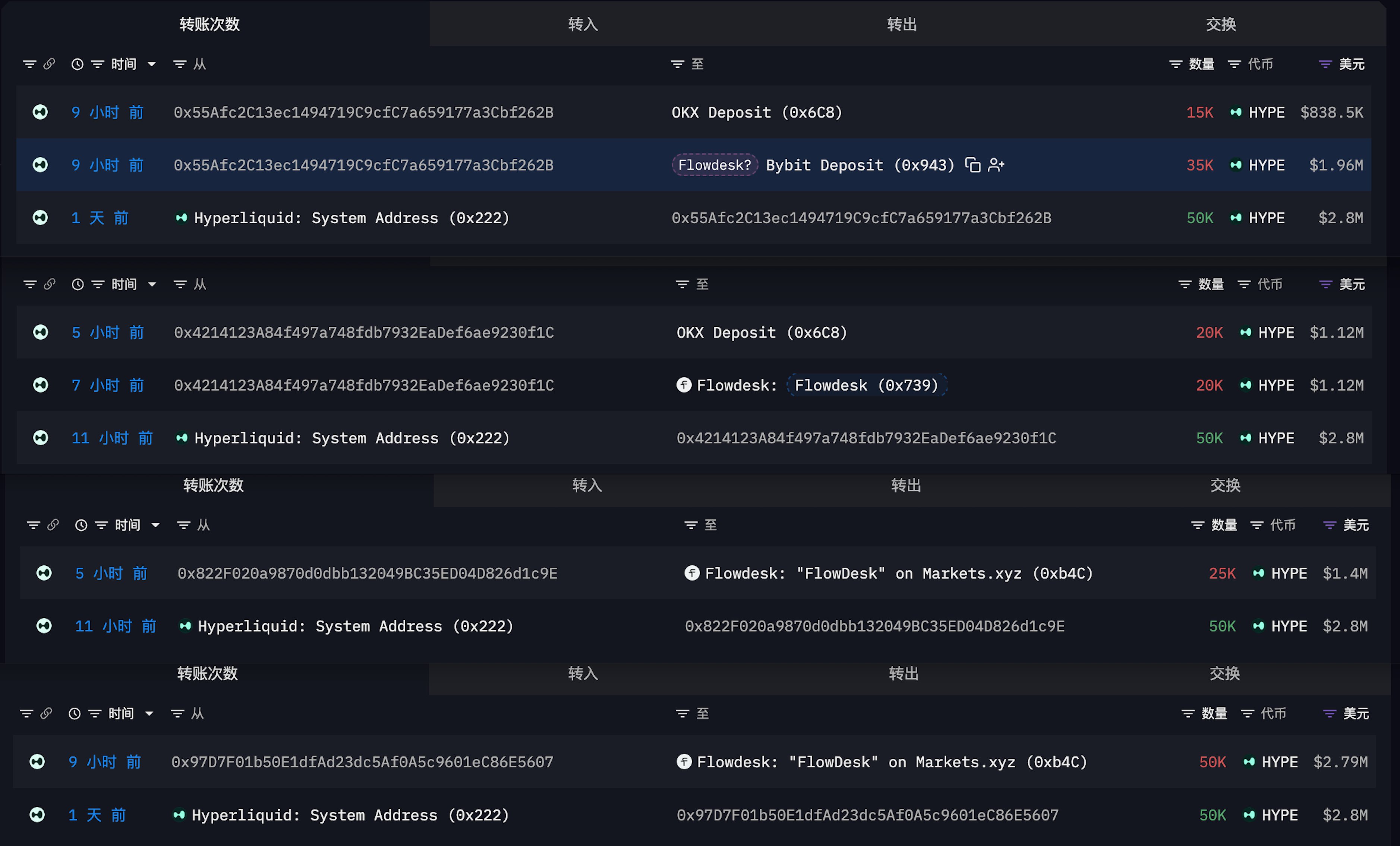Screen dimensions: 1400x846
Task: Click the Flowdesk logo in the 25K HYPE row
Action: coord(692,573)
